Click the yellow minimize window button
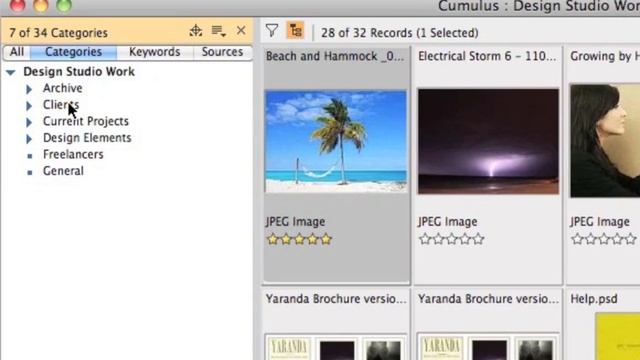 coord(40,5)
